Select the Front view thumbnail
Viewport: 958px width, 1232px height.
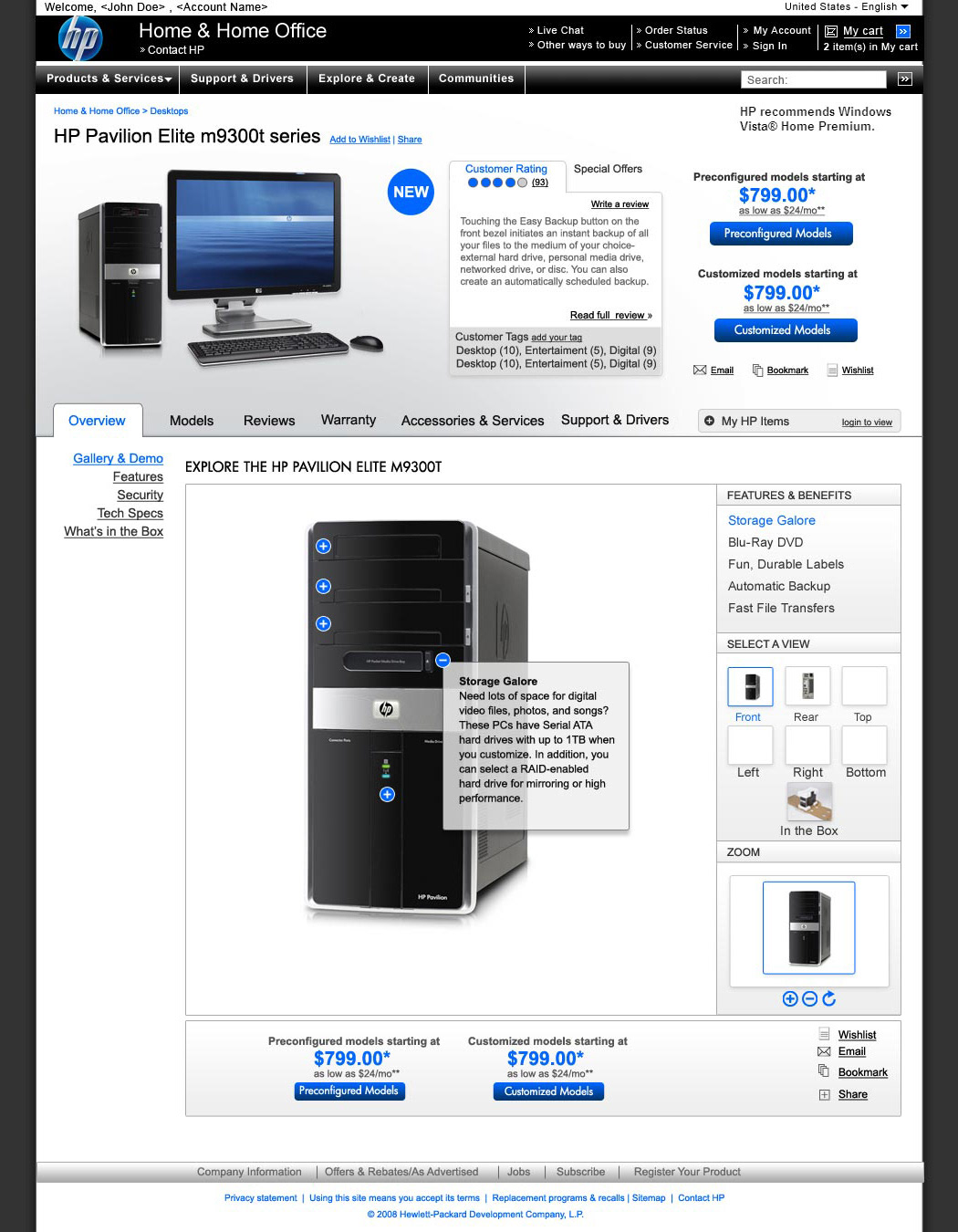point(750,686)
